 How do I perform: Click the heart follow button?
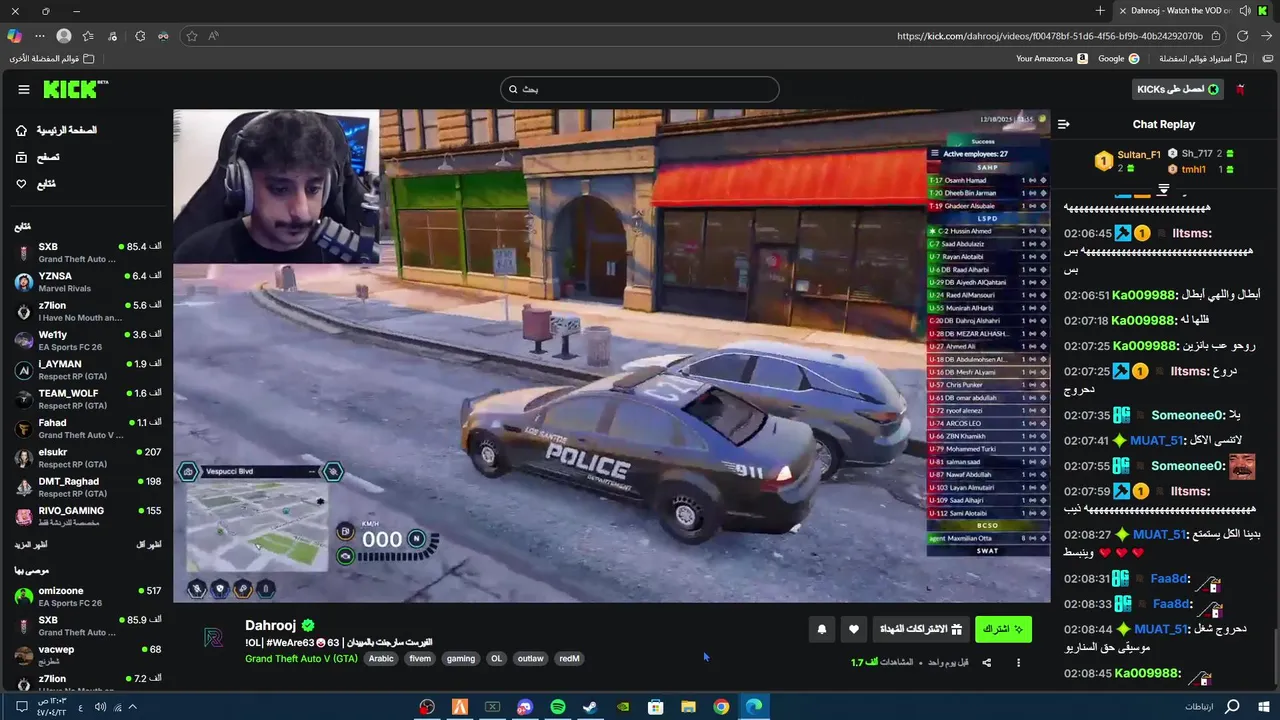coord(853,629)
